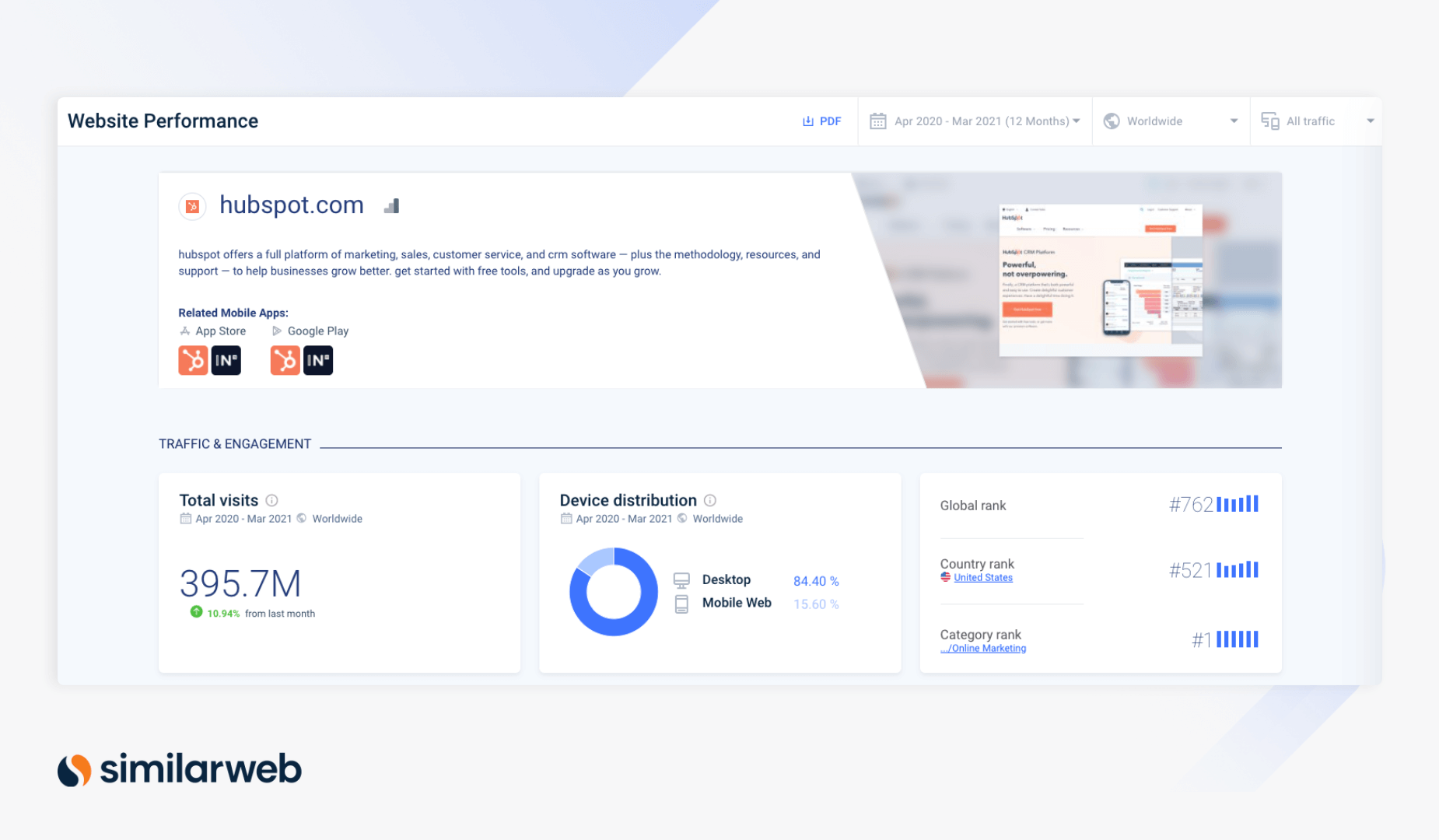Click the 10.94% from last month text
The width and height of the screenshot is (1439, 840).
(261, 614)
